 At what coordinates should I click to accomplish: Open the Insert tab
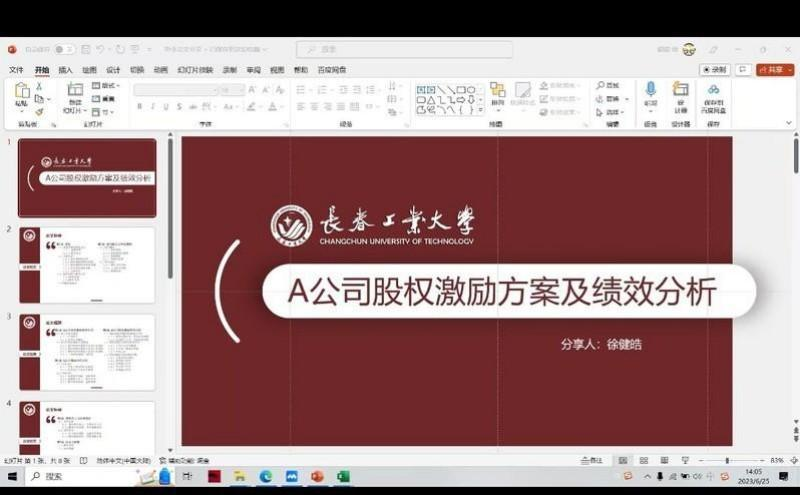click(x=66, y=70)
